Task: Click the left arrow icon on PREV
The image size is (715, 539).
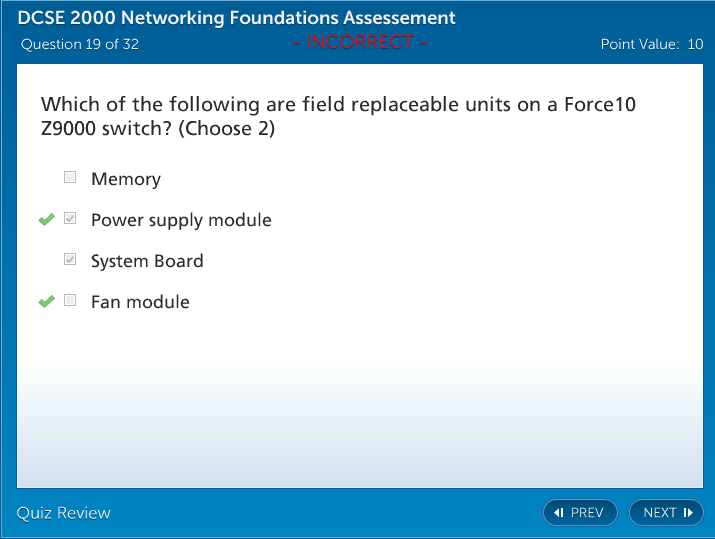Action: coord(559,513)
